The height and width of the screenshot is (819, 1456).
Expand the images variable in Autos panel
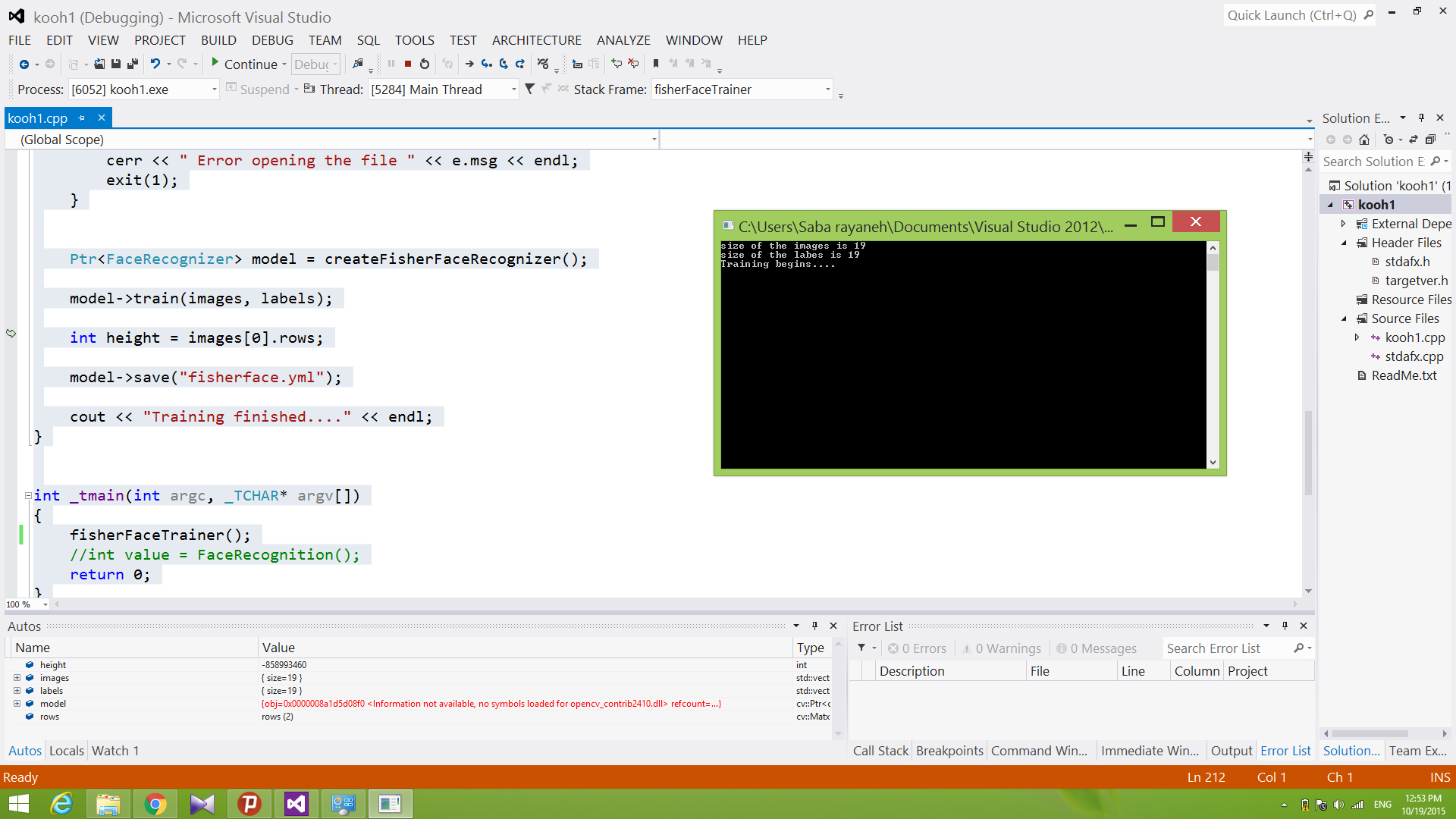point(16,677)
